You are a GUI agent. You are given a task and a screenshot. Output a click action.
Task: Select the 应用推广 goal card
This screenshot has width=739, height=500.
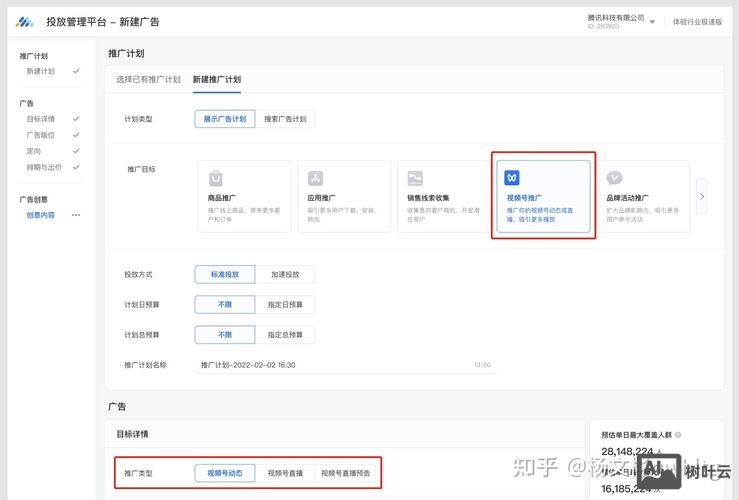pos(344,197)
